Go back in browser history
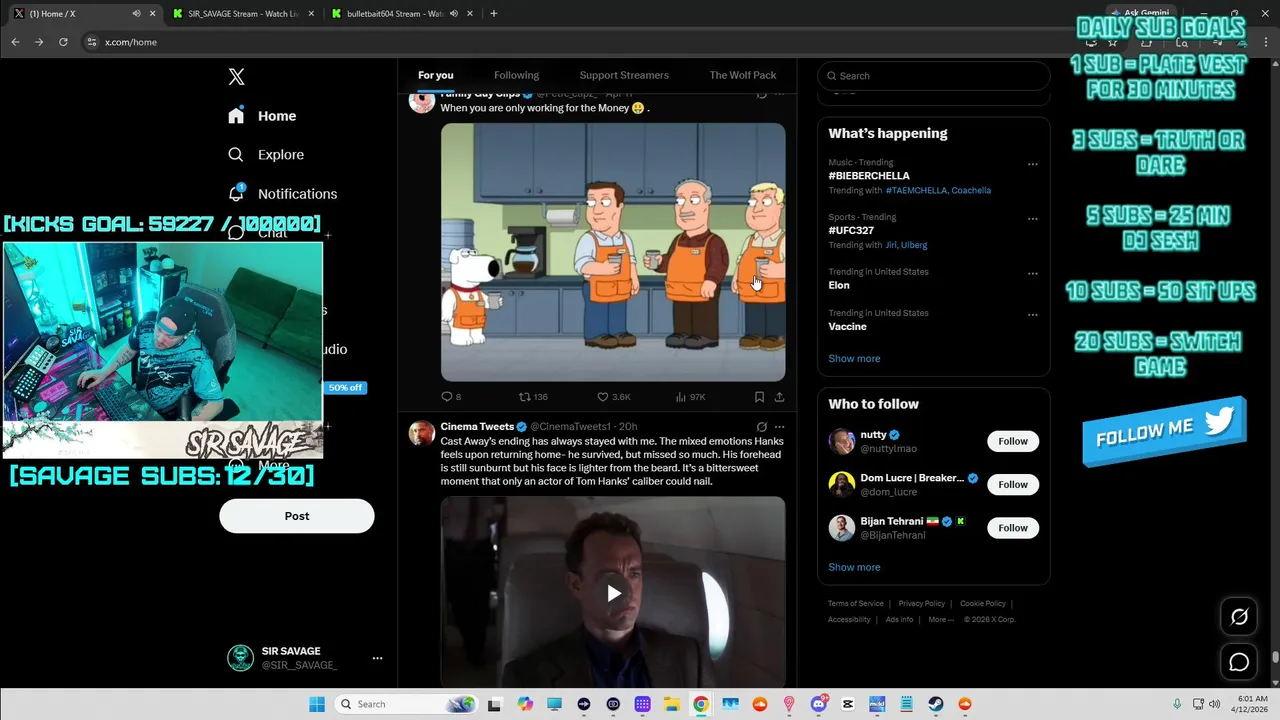1280x720 pixels. [15, 42]
